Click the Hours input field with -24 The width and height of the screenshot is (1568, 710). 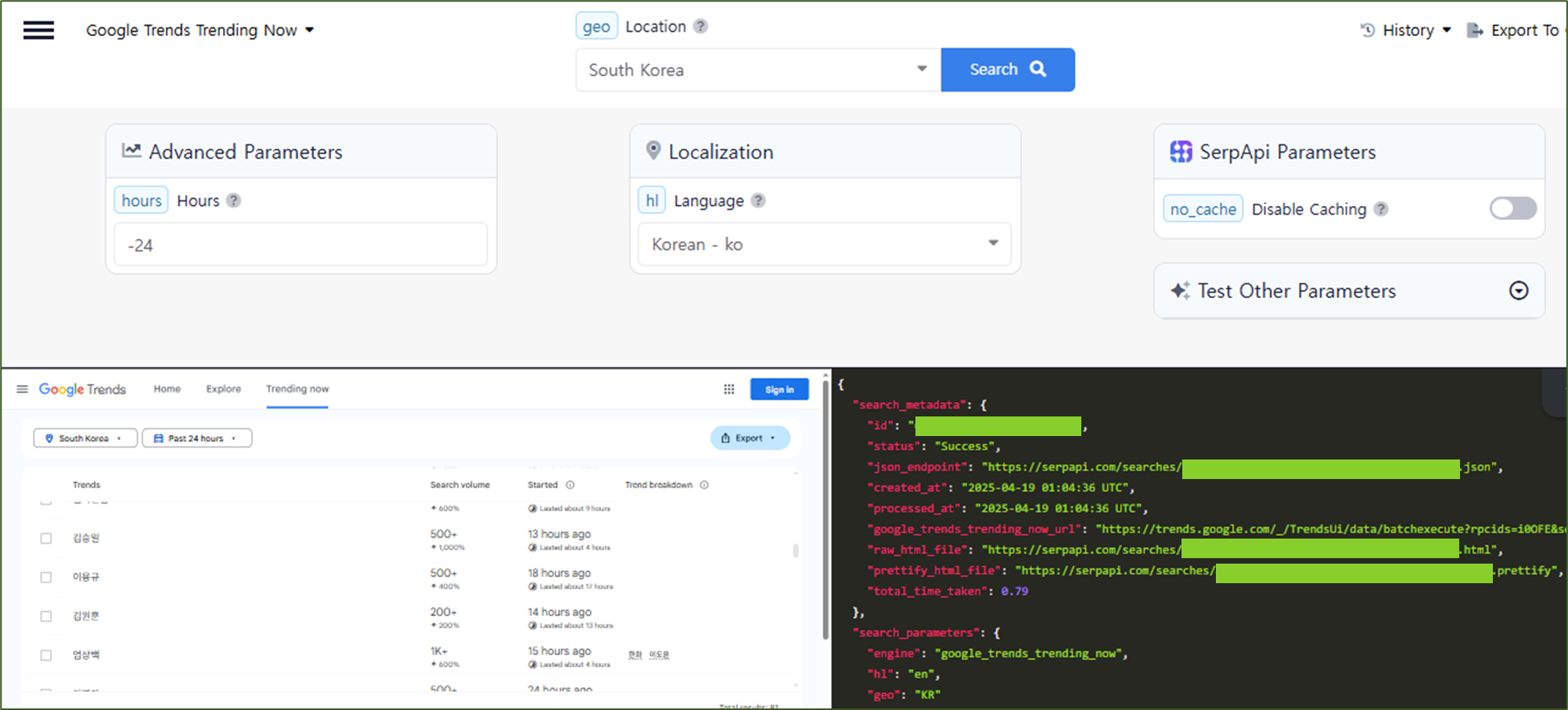pyautogui.click(x=301, y=245)
